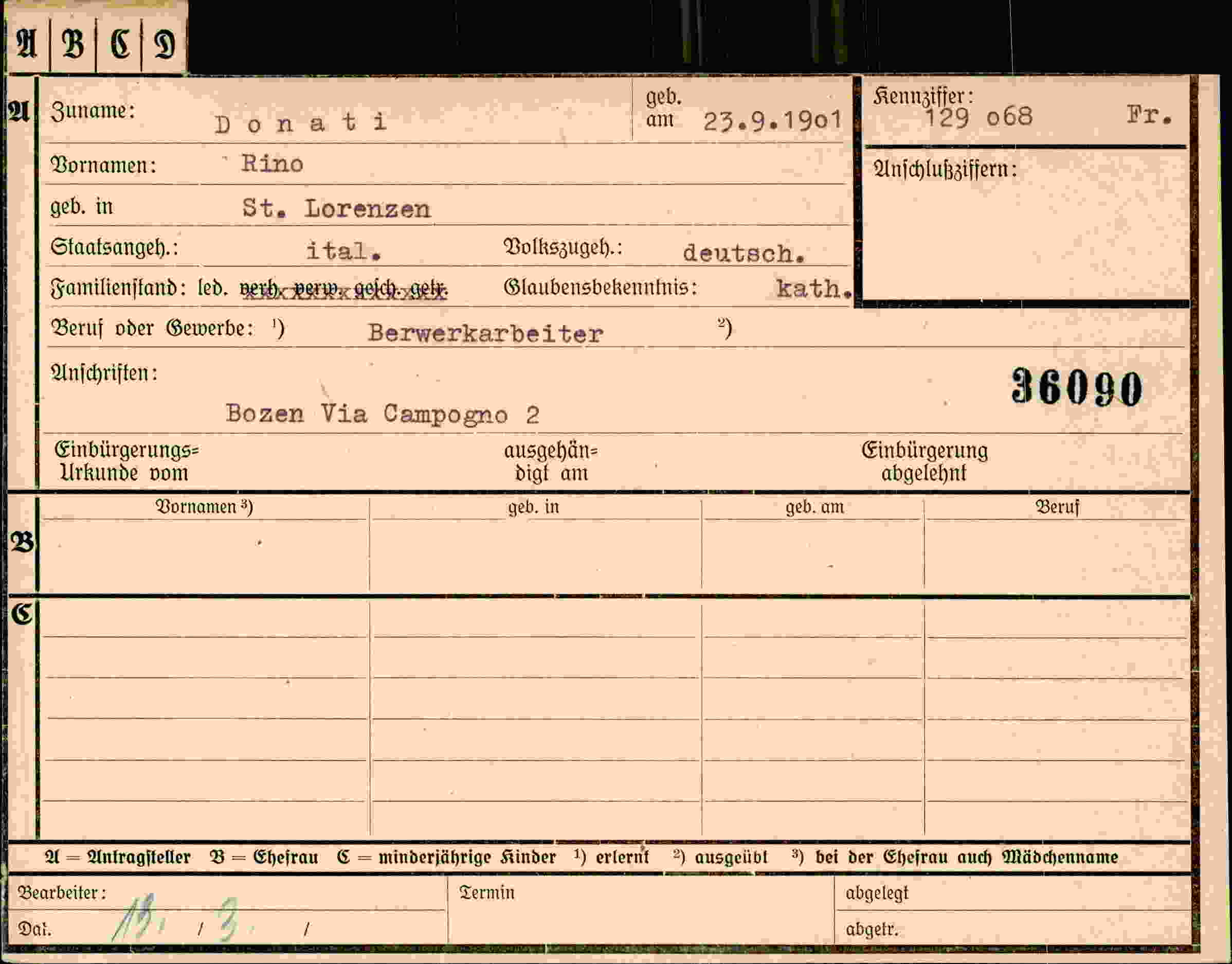1232x964 pixels.
Task: Click the stamped number "36090"
Action: click(x=1076, y=387)
